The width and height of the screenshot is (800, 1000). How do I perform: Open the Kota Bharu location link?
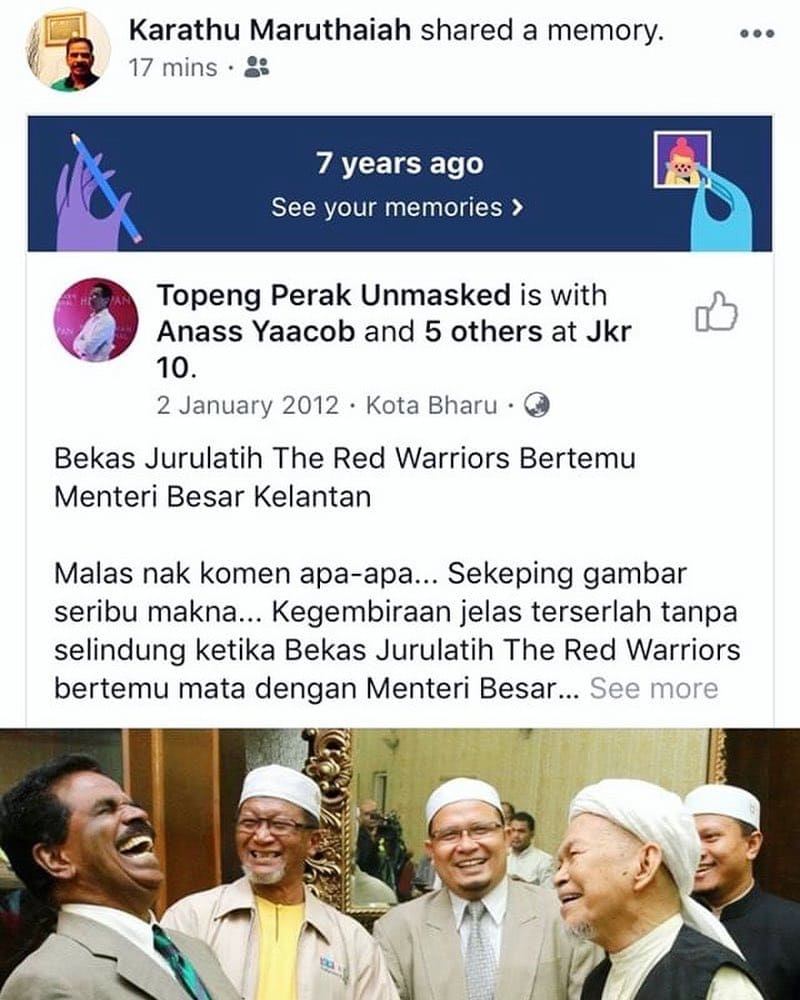click(431, 406)
